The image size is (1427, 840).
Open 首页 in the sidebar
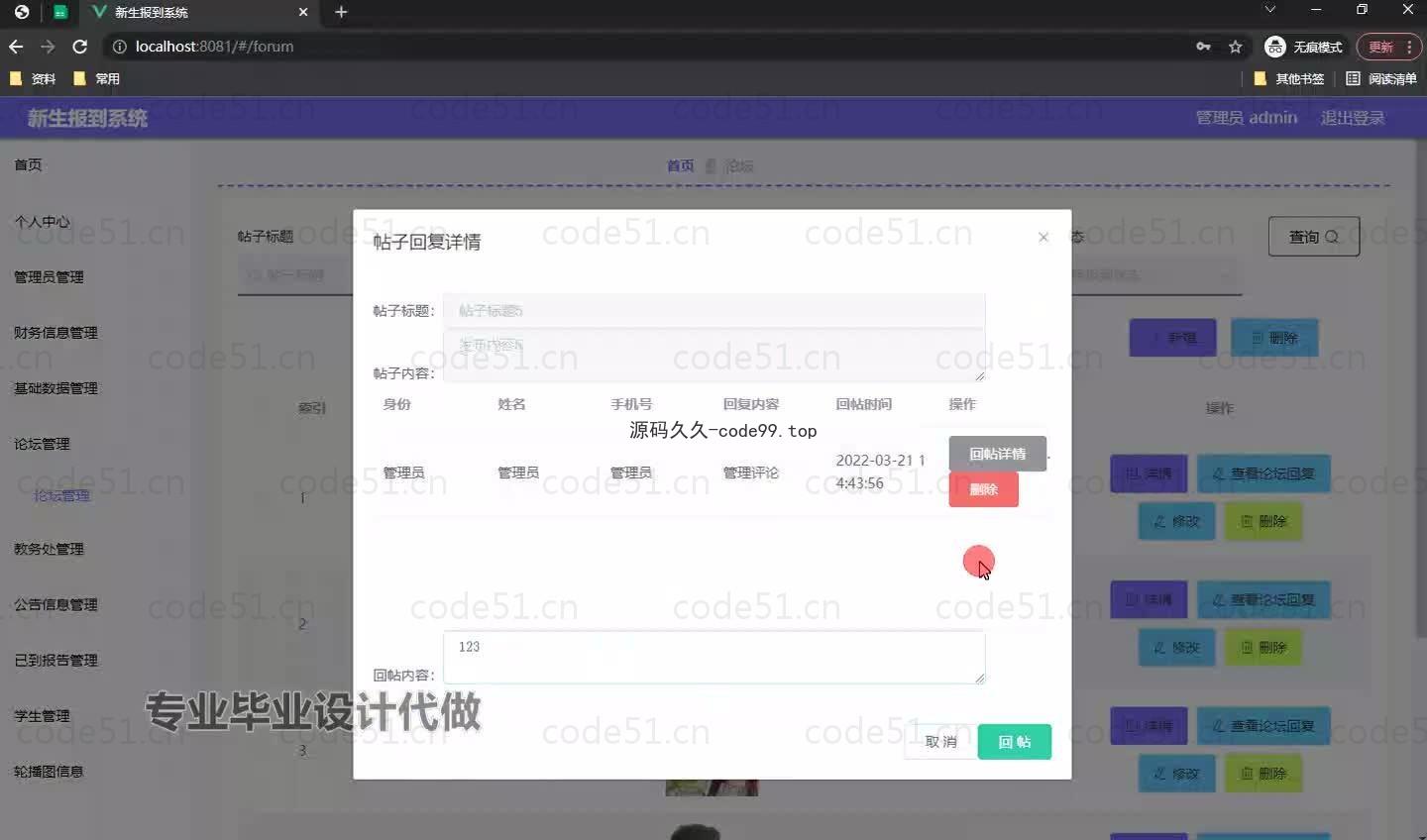[28, 164]
